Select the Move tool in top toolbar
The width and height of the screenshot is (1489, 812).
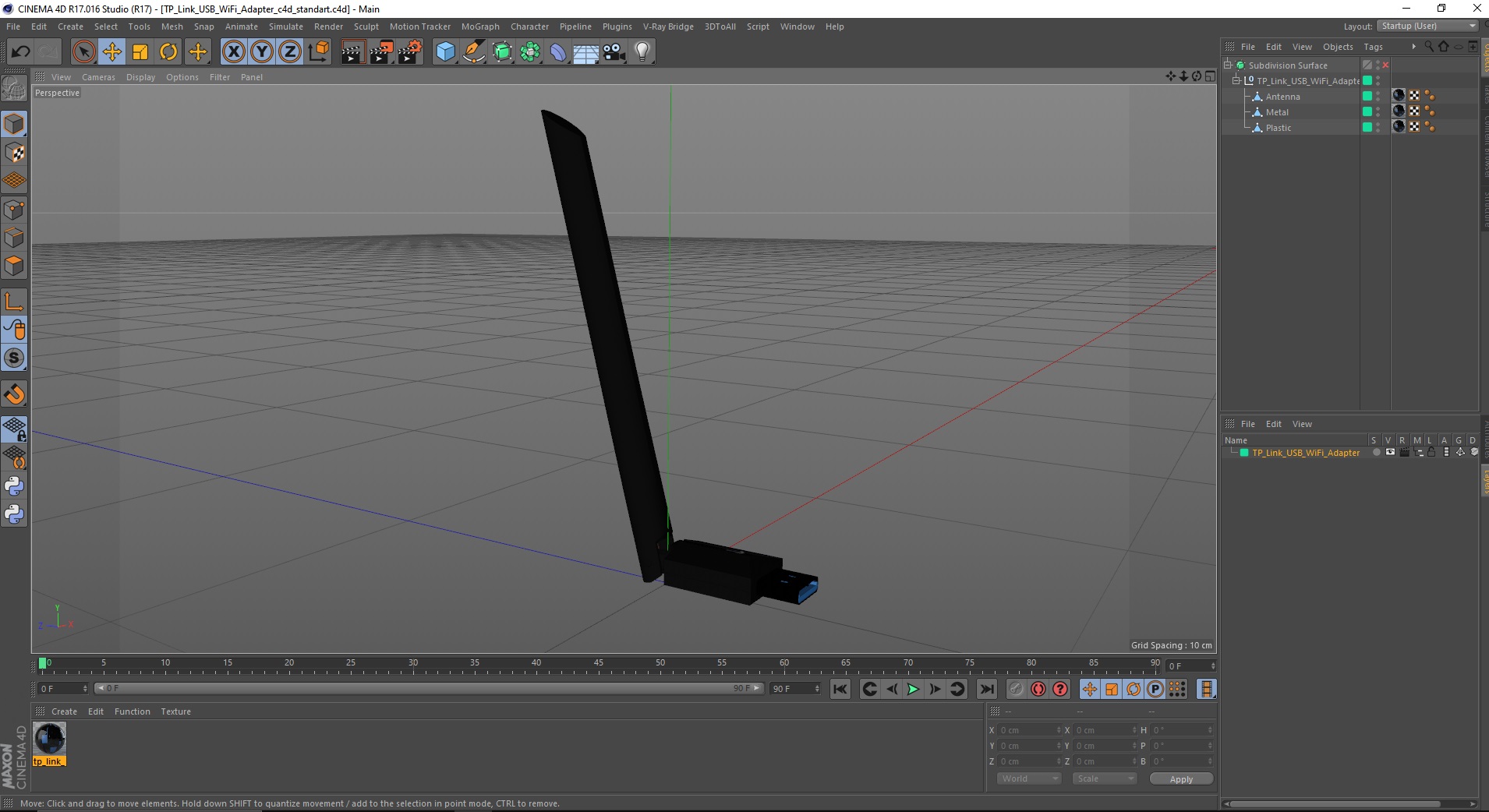click(111, 52)
